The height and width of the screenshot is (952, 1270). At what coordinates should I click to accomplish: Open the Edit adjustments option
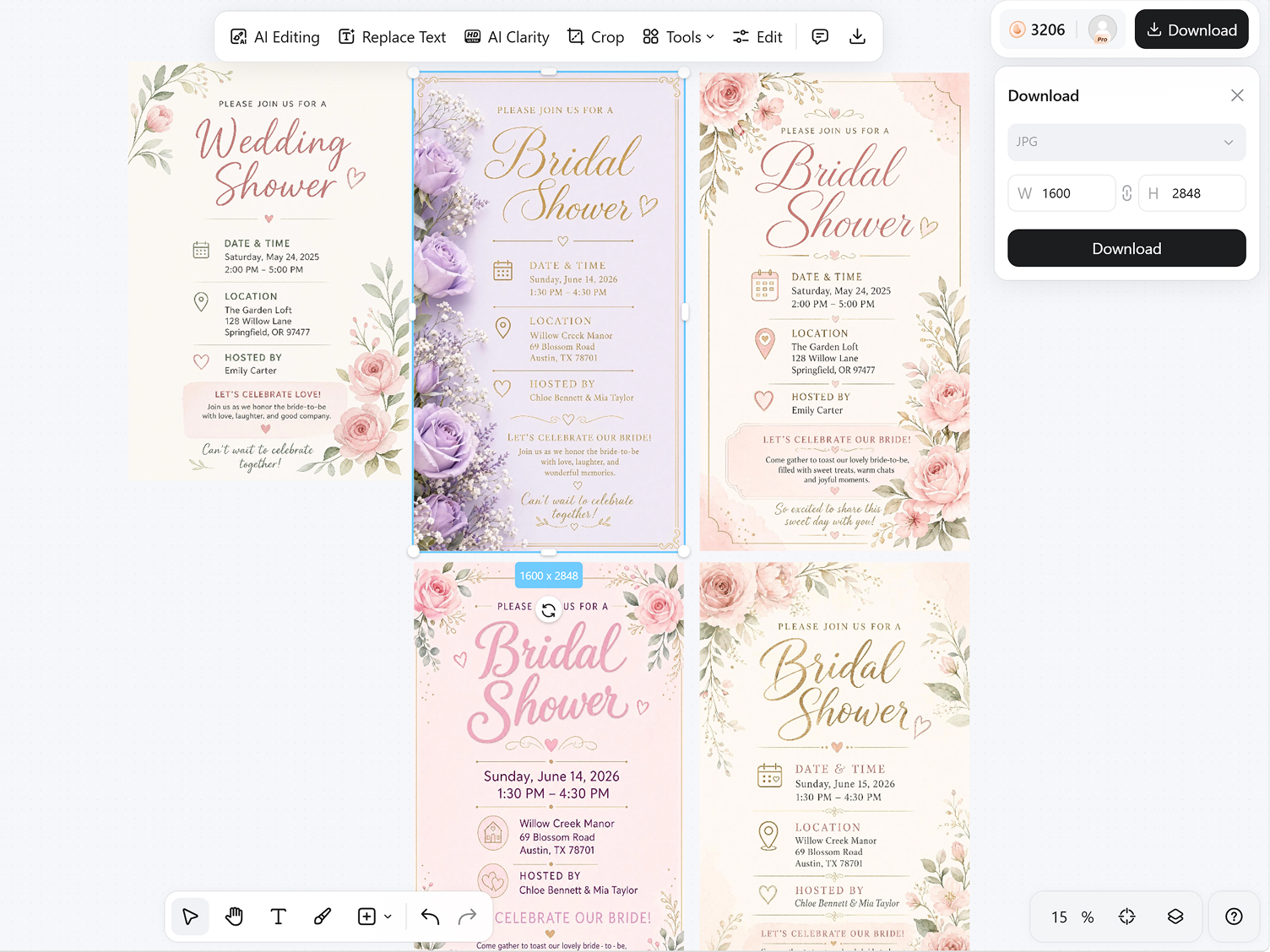(x=757, y=37)
